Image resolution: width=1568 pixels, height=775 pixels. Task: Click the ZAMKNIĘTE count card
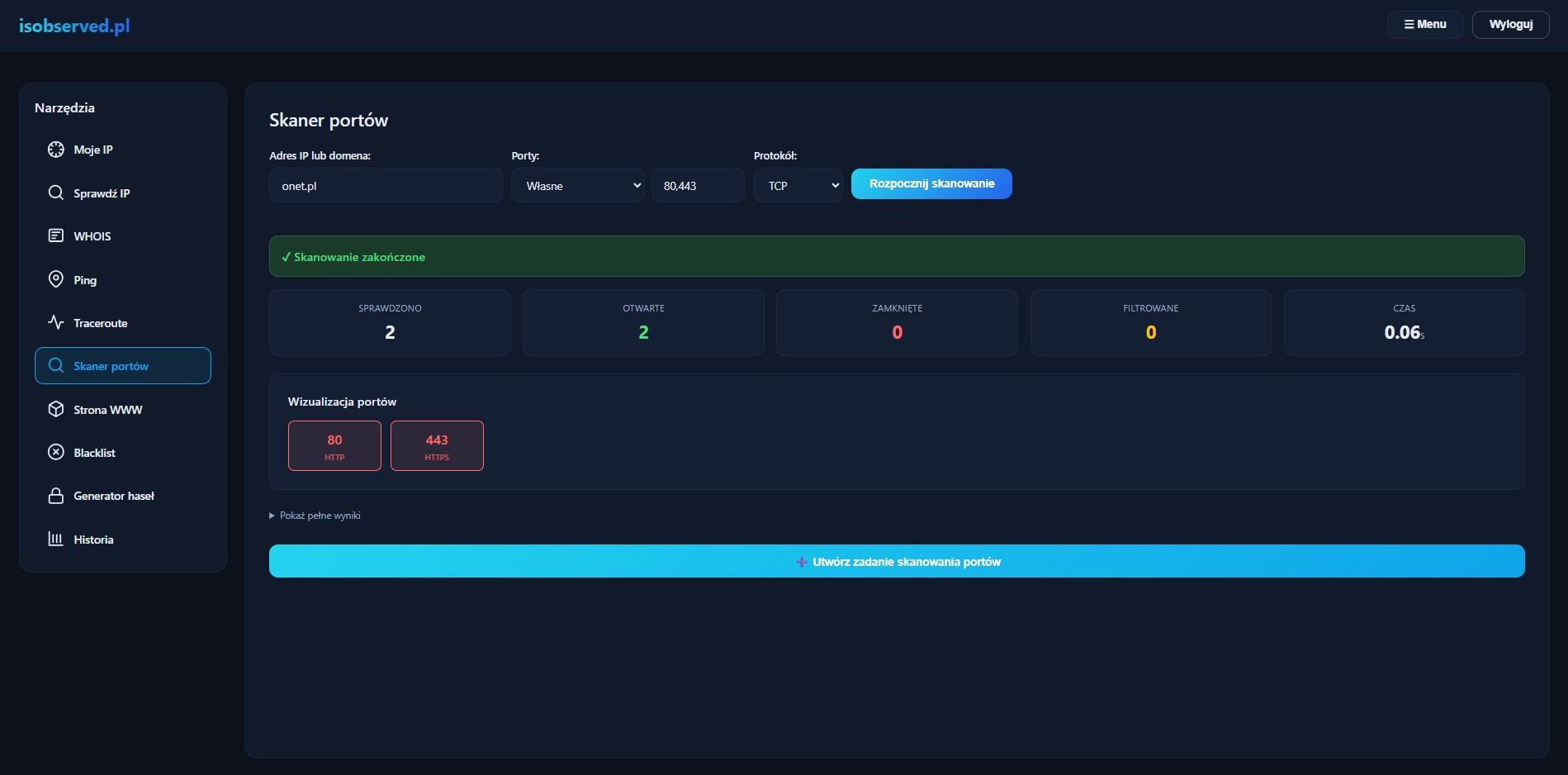pyautogui.click(x=897, y=322)
